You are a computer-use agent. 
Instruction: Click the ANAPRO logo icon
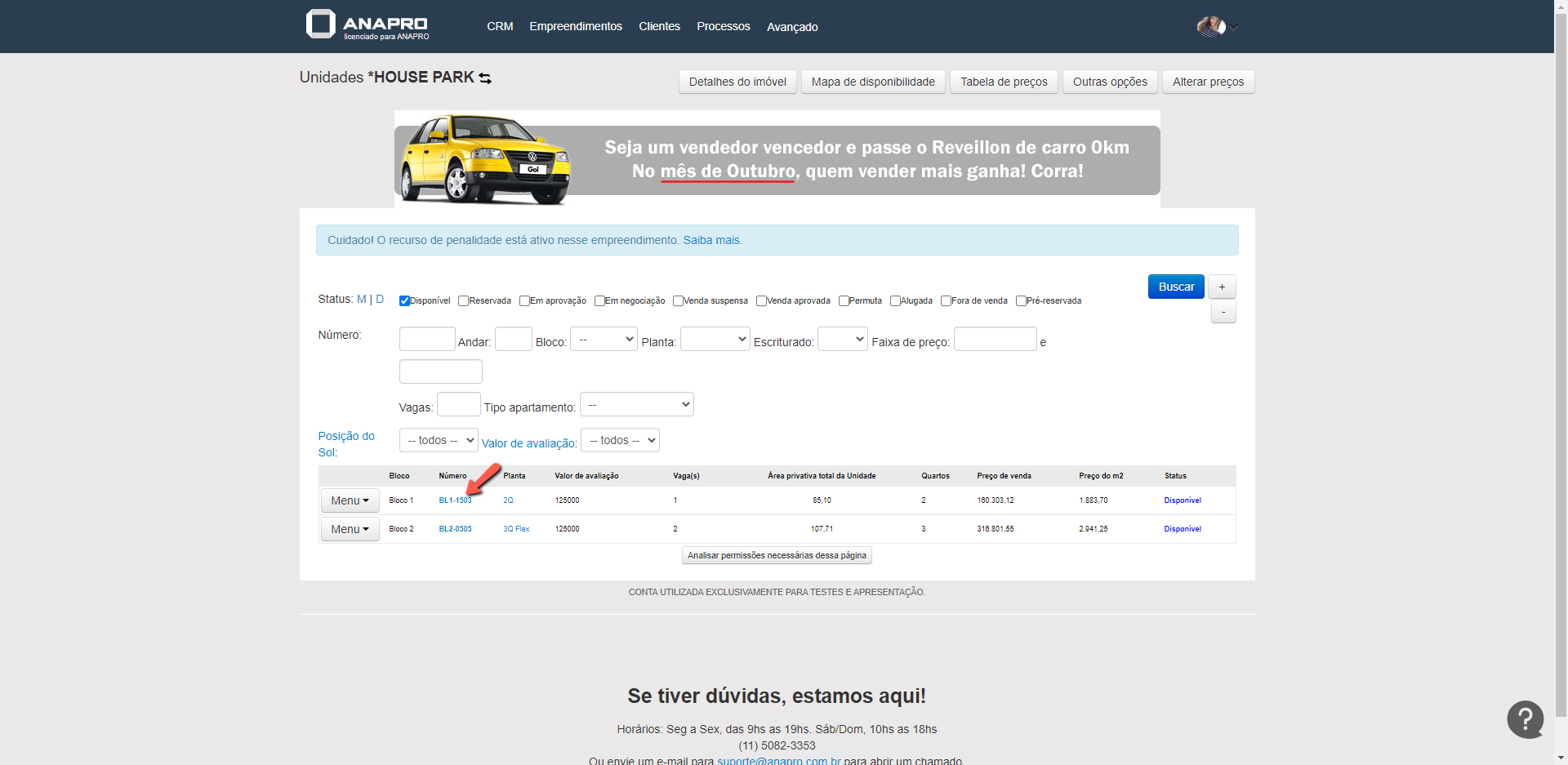[320, 24]
